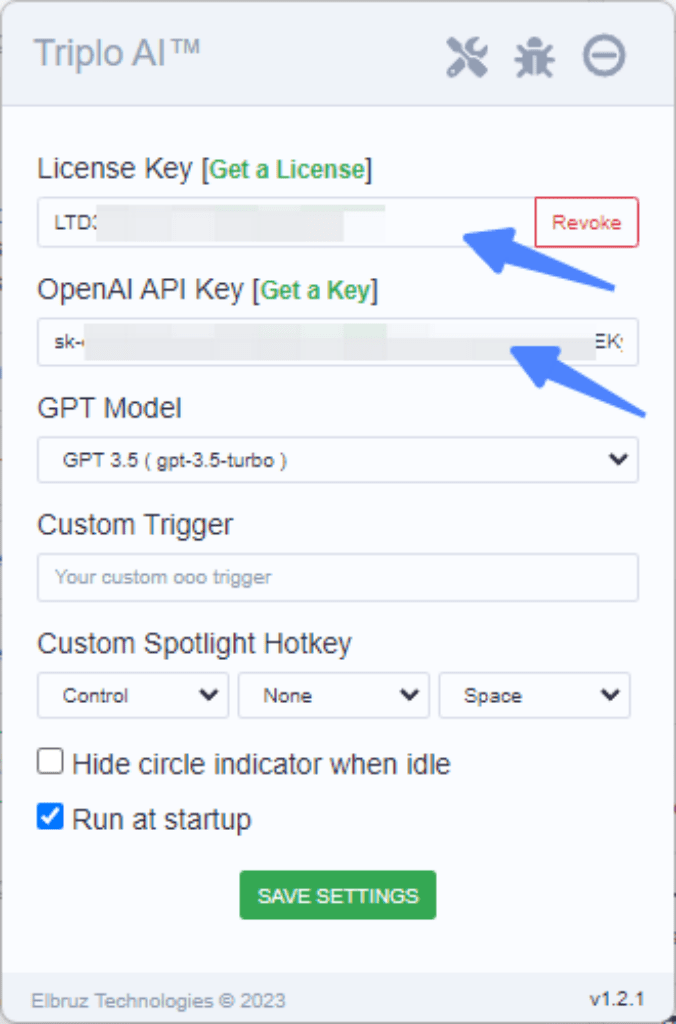Click the License Key input field

click(x=286, y=222)
